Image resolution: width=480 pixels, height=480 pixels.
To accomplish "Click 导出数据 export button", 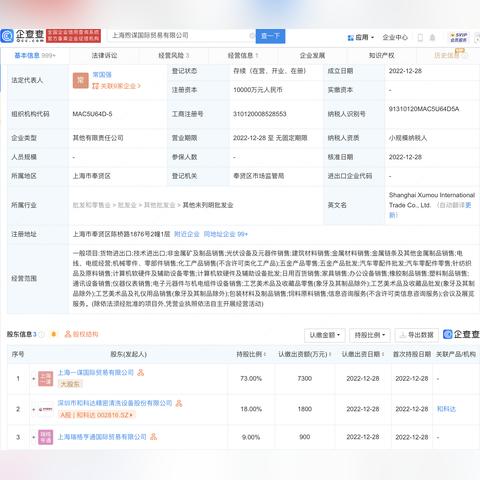I will coord(417,335).
